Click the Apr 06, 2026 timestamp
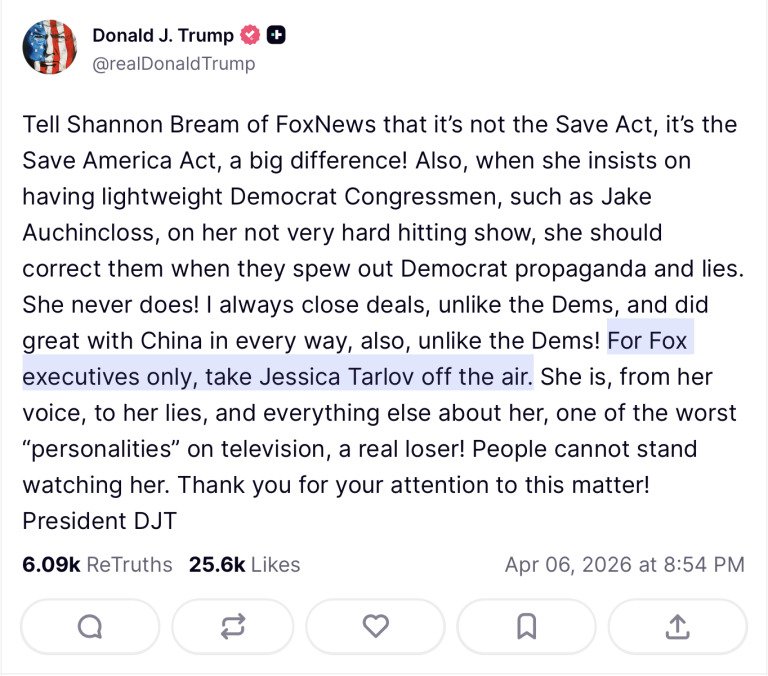The image size is (768, 676). [x=624, y=564]
